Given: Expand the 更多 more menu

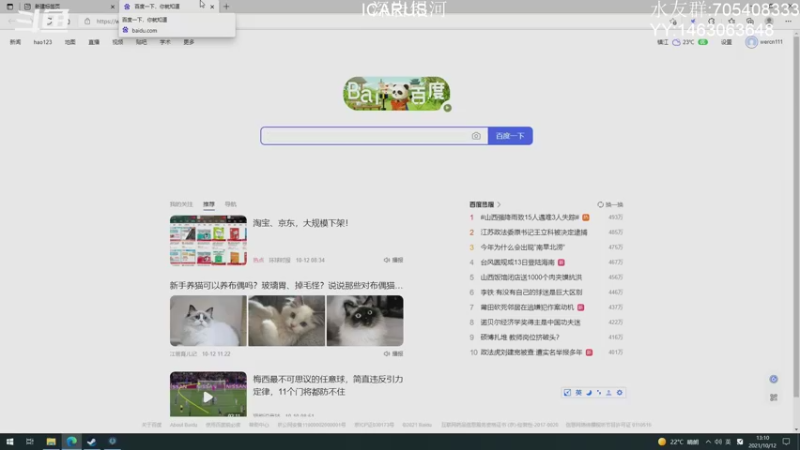Looking at the screenshot, I should 189,42.
